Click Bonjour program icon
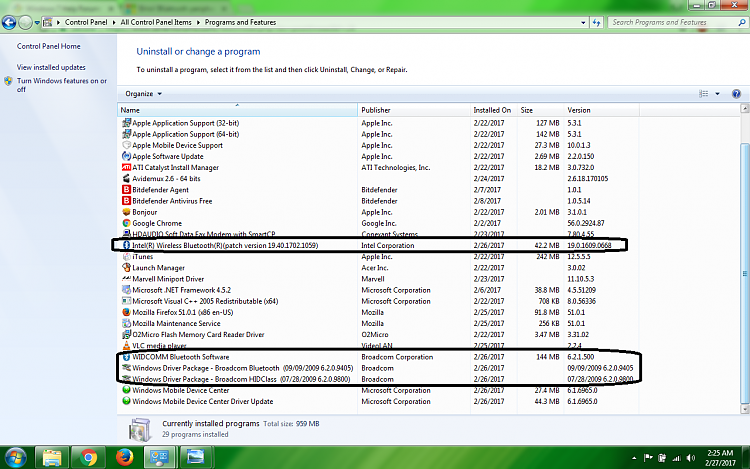750x469 pixels. [126, 212]
